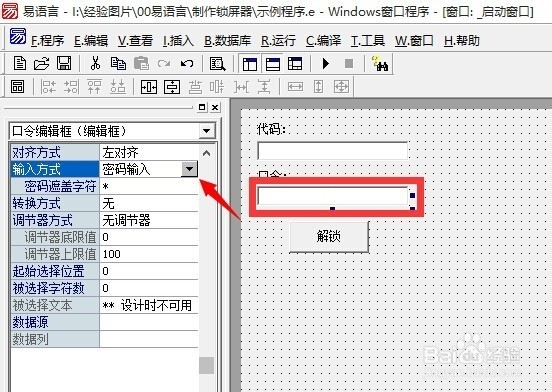The height and width of the screenshot is (392, 552).
Task: Click the Copy toolbar icon
Action: pyautogui.click(x=118, y=64)
